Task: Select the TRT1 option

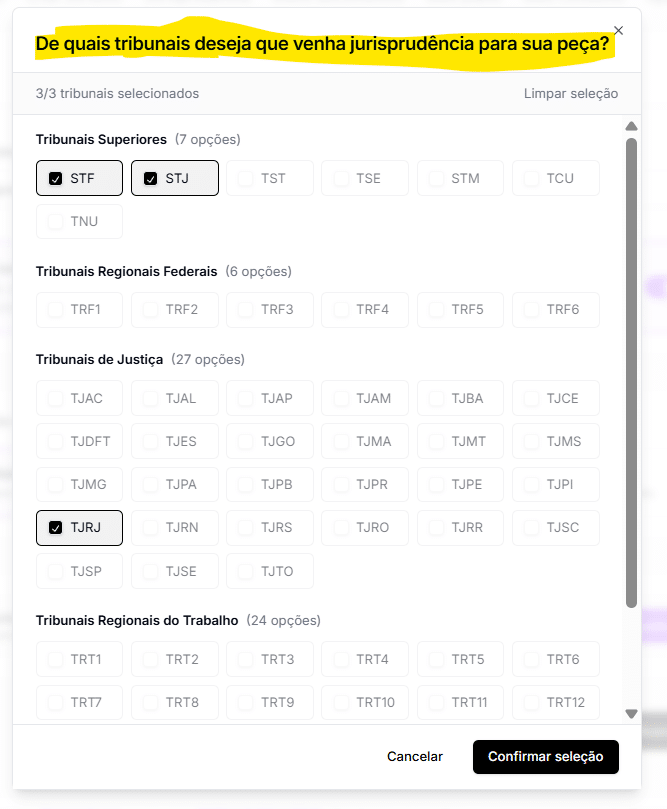Action: click(56, 660)
